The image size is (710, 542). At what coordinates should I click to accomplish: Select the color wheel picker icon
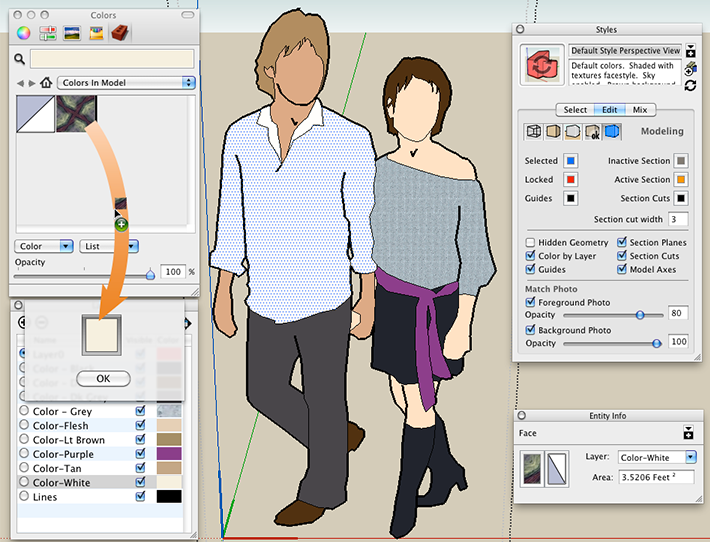(x=21, y=34)
